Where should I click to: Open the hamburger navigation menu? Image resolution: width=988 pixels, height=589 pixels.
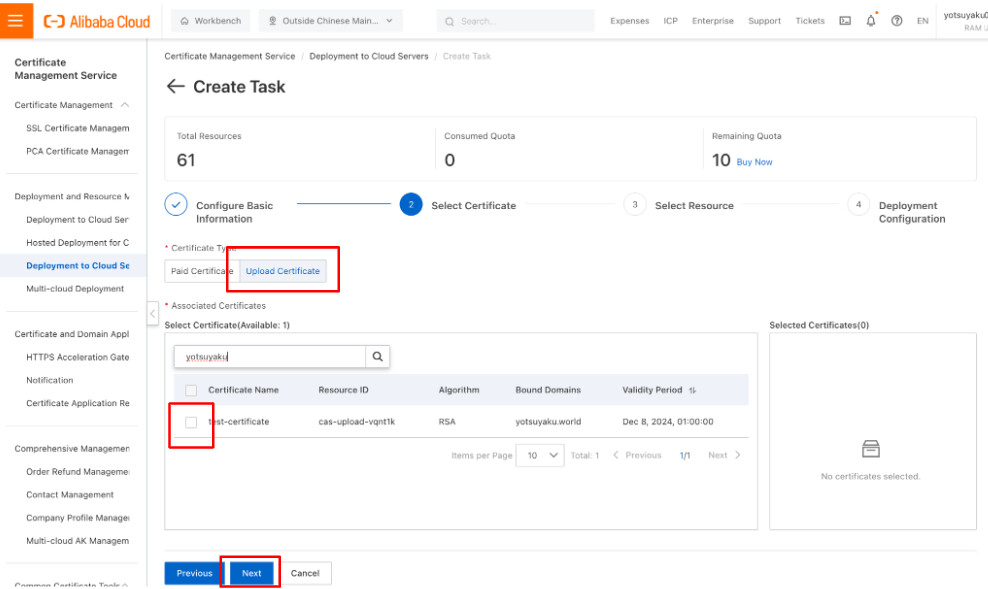click(16, 22)
